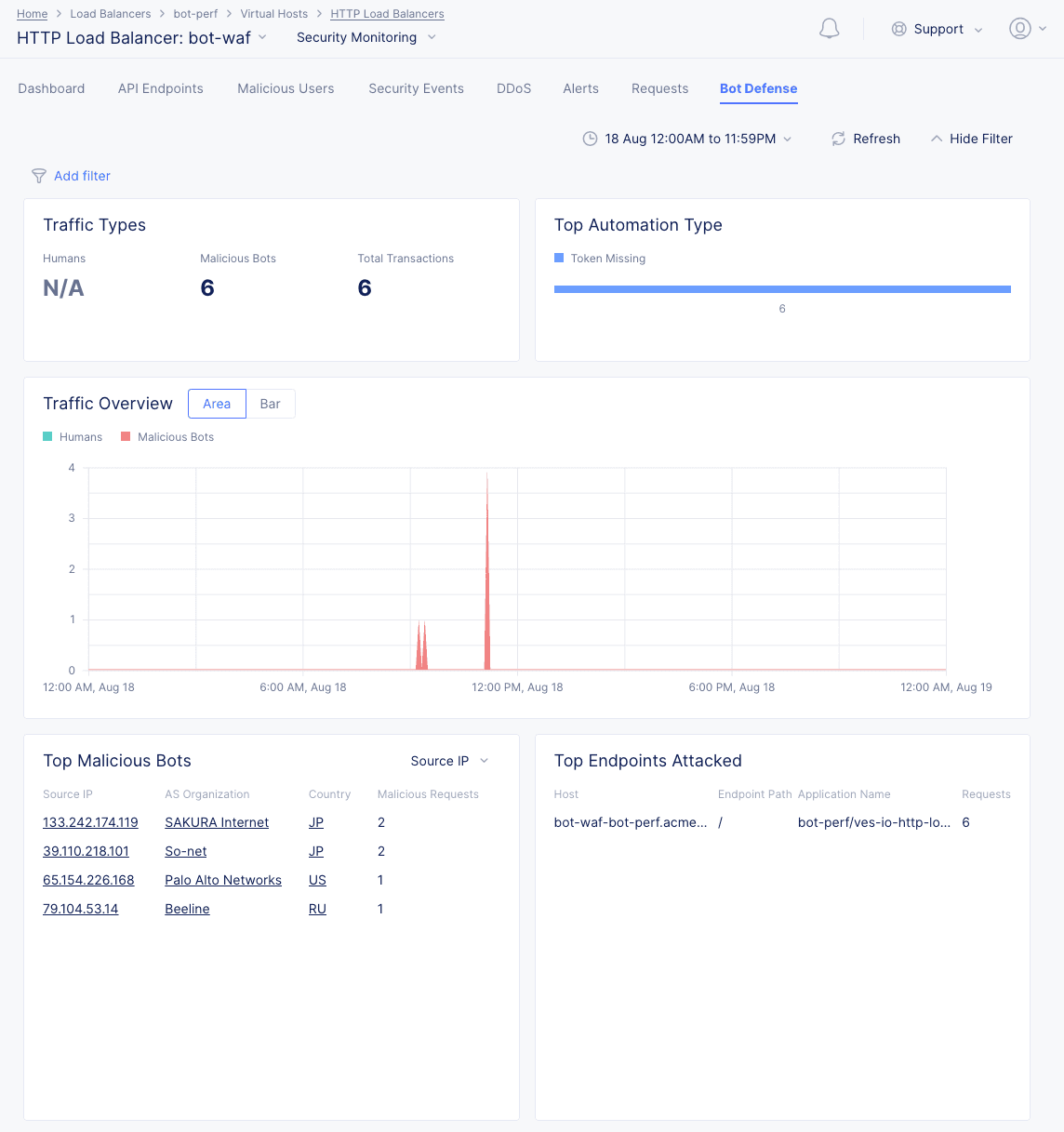
Task: Select the Bot Defense tab
Action: tap(758, 88)
